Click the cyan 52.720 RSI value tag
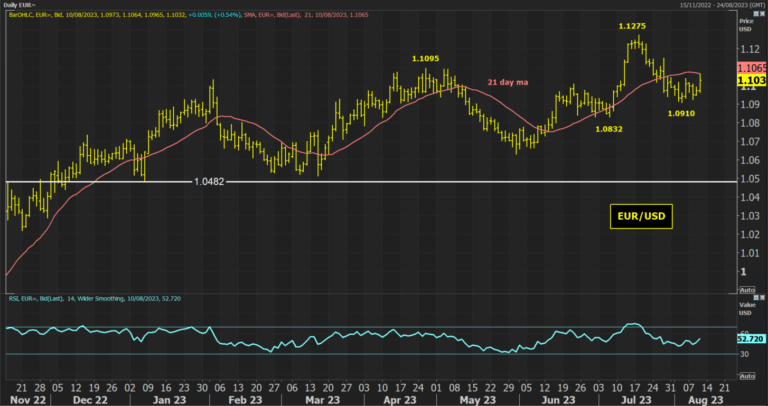The image size is (768, 406). coord(750,339)
